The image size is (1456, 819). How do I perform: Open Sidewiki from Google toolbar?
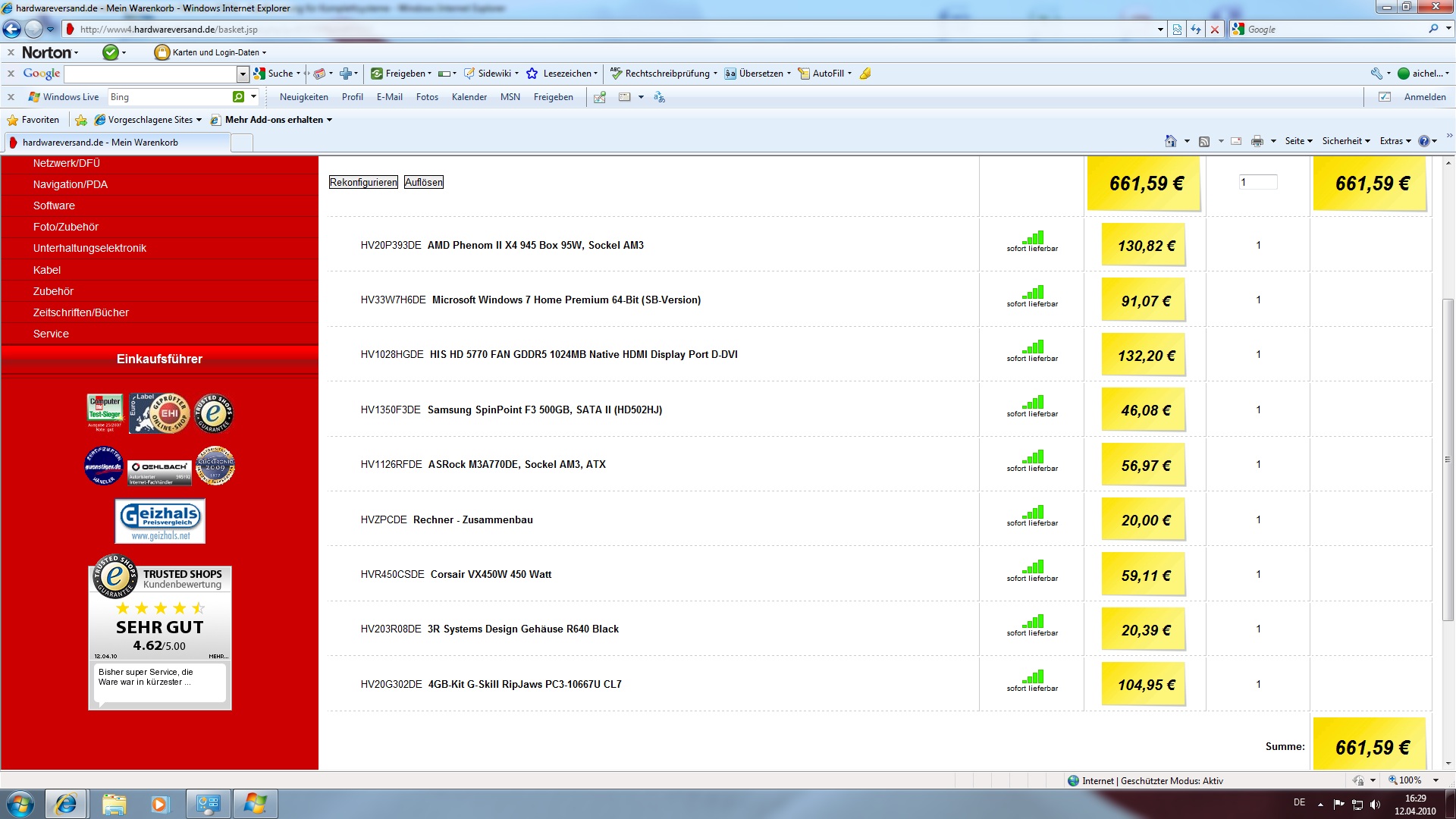click(491, 74)
